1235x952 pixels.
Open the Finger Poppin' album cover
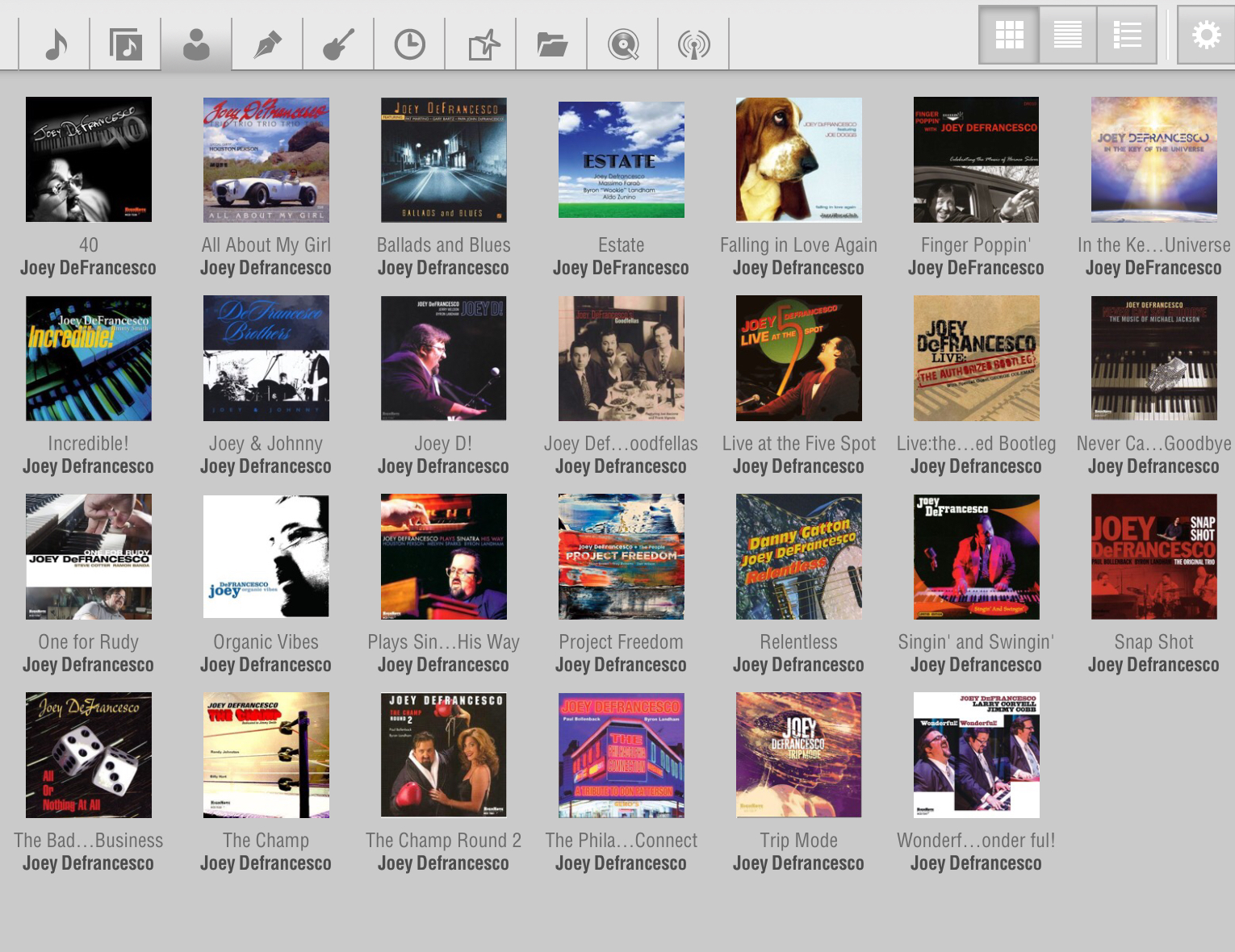tap(977, 160)
